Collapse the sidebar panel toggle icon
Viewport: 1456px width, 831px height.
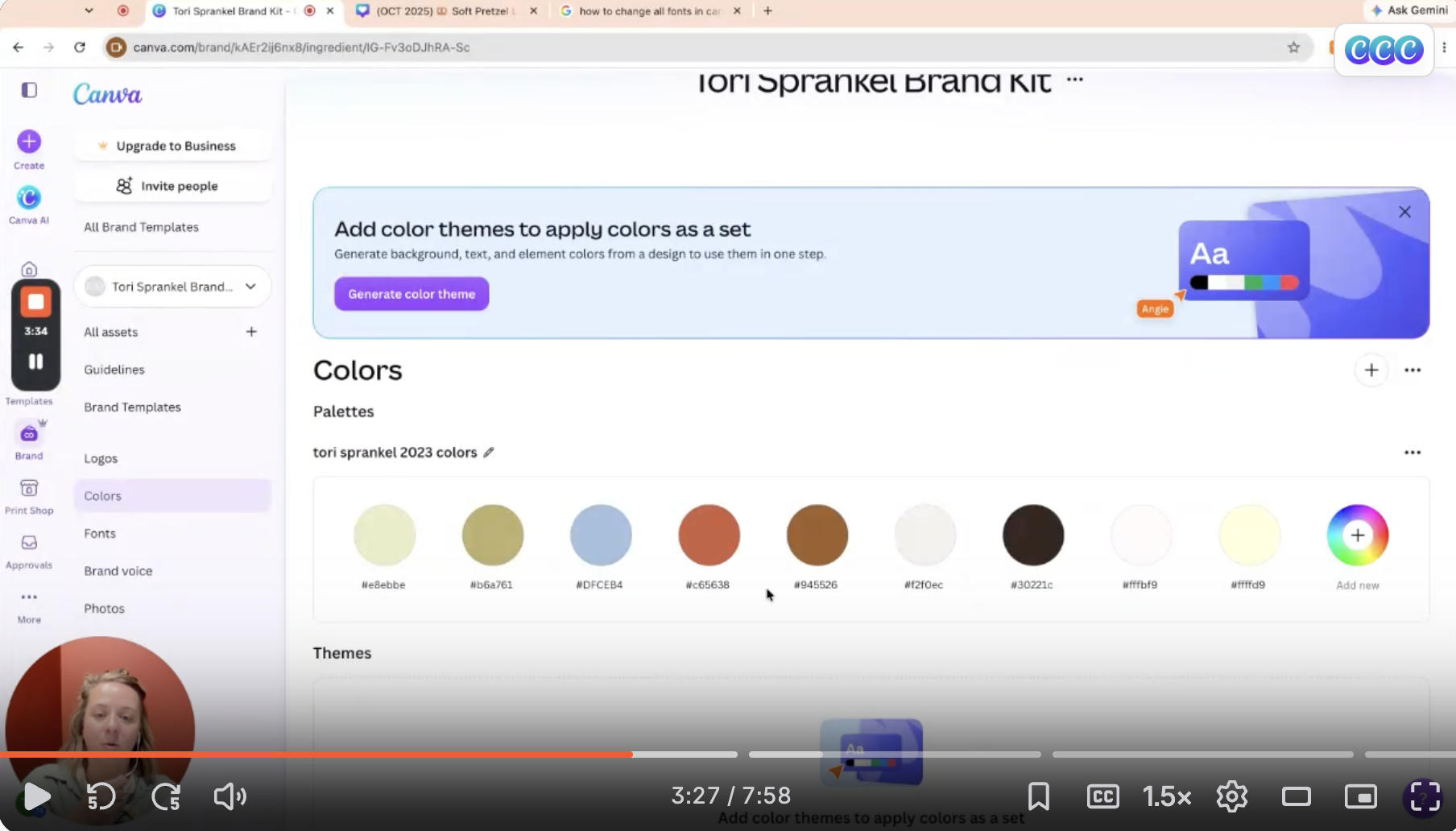point(29,90)
